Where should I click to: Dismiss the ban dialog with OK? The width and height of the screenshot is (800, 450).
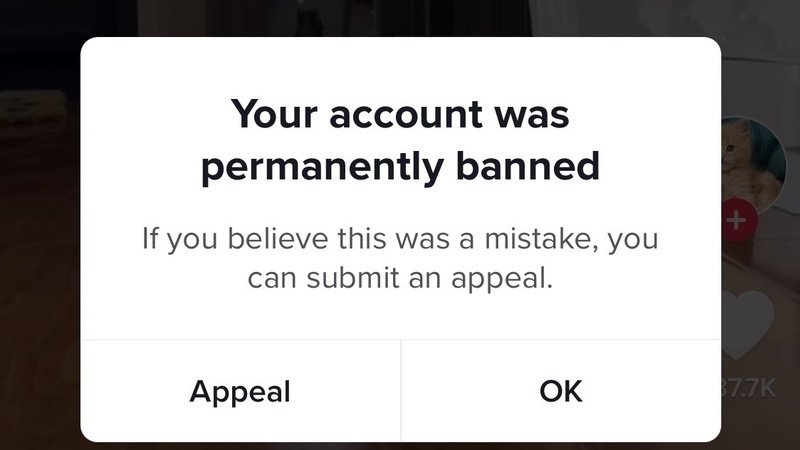(x=560, y=391)
